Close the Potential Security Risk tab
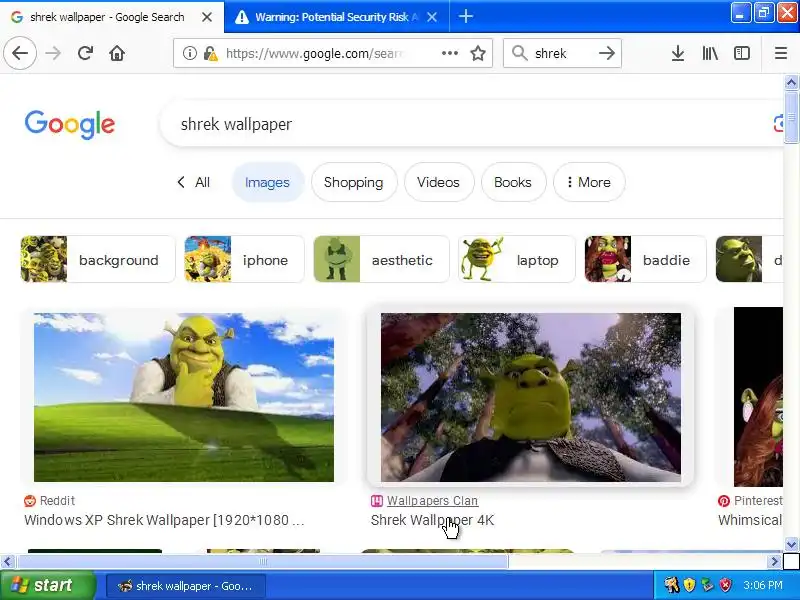Screen dimensions: 800x600 click(x=432, y=17)
